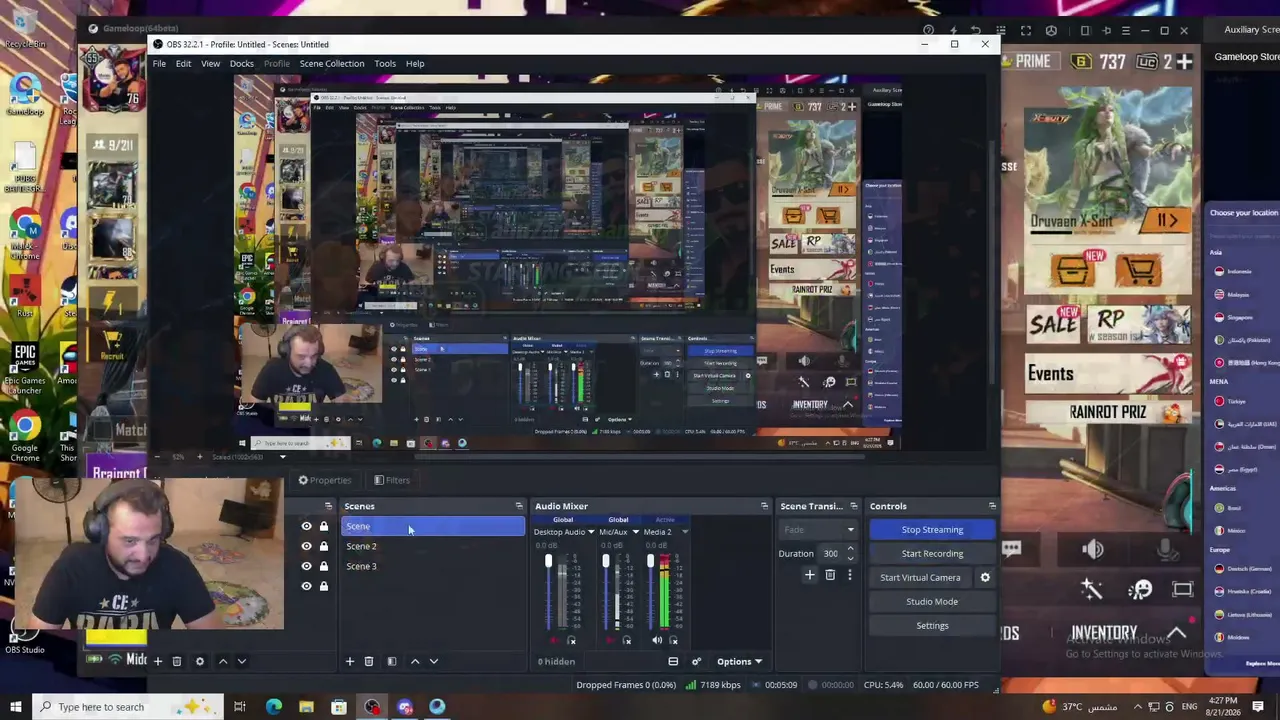Toggle visibility eye beside the Scene row
Viewport: 1280px width, 720px height.
coord(307,527)
